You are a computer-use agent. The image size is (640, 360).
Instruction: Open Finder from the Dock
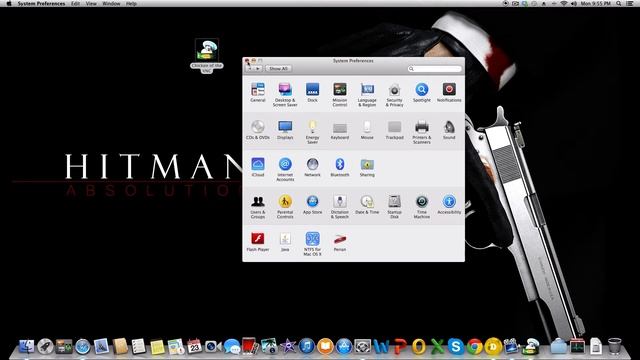pyautogui.click(x=27, y=347)
